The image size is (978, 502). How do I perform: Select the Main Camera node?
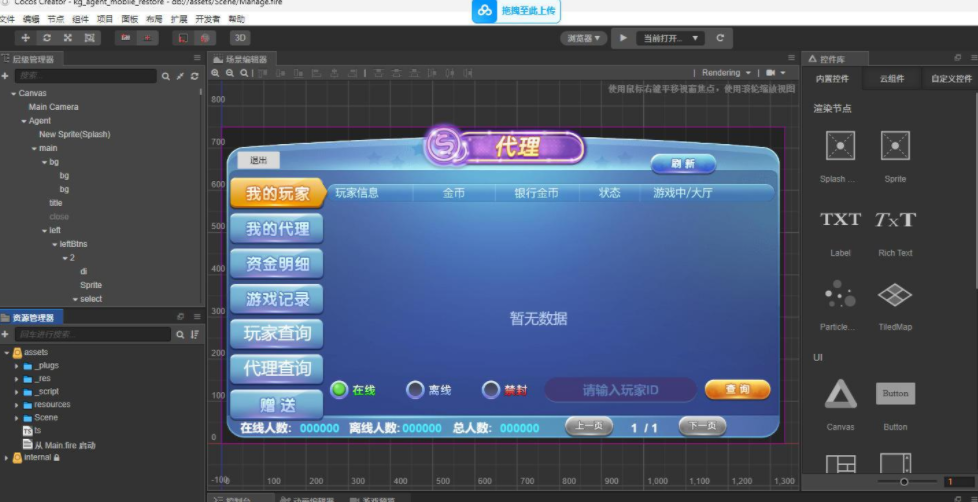point(54,107)
